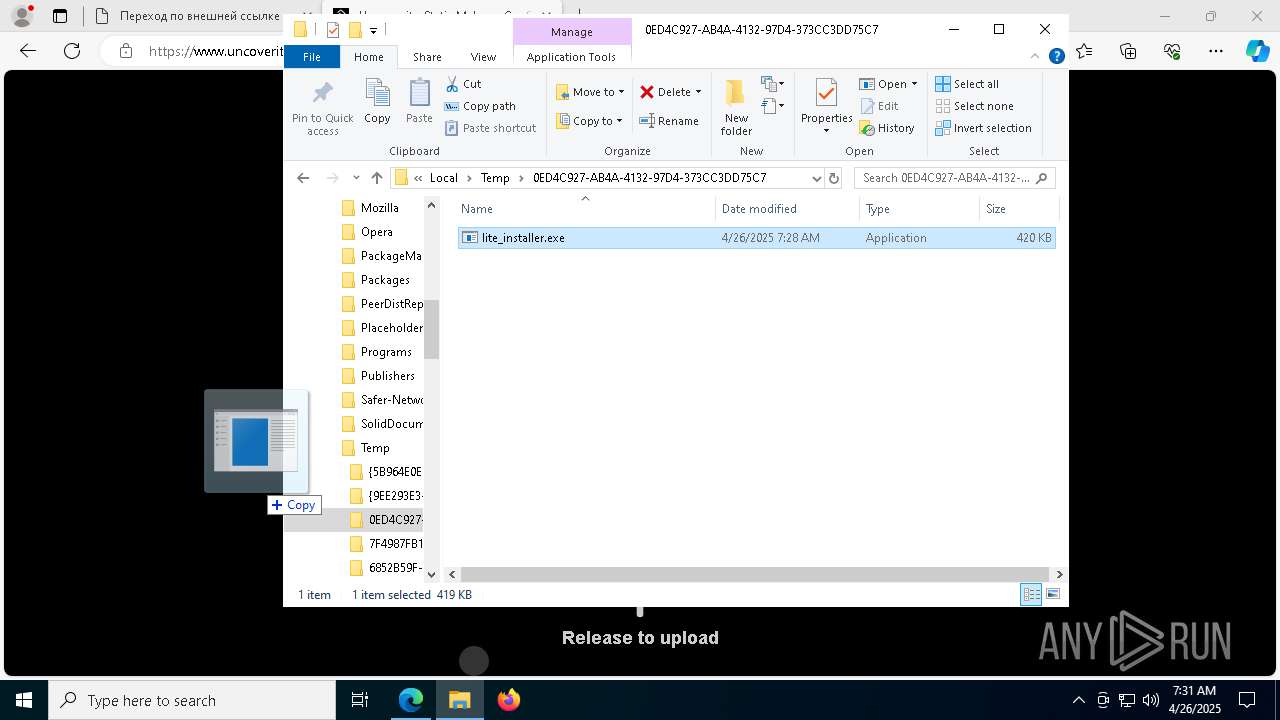The image size is (1280, 720).
Task: Click the Local breadcrumb in address bar
Action: point(444,178)
